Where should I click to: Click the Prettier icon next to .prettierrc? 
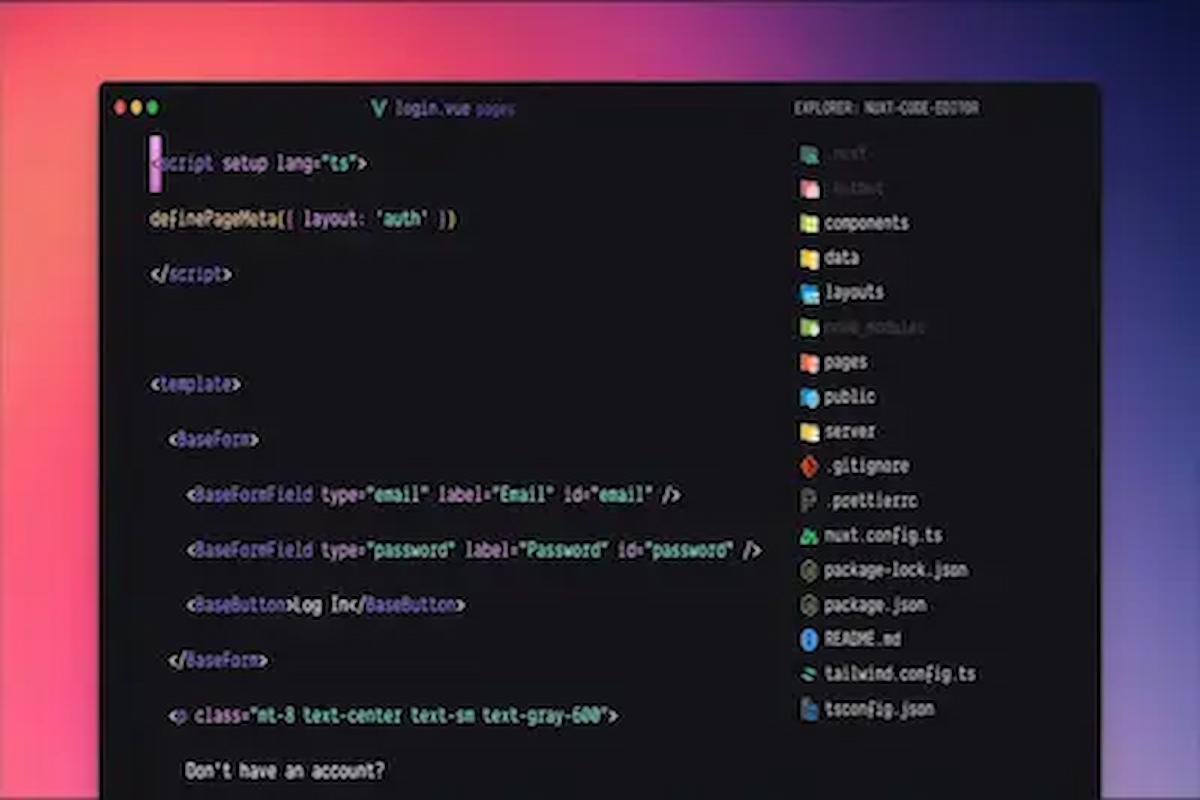(x=809, y=501)
